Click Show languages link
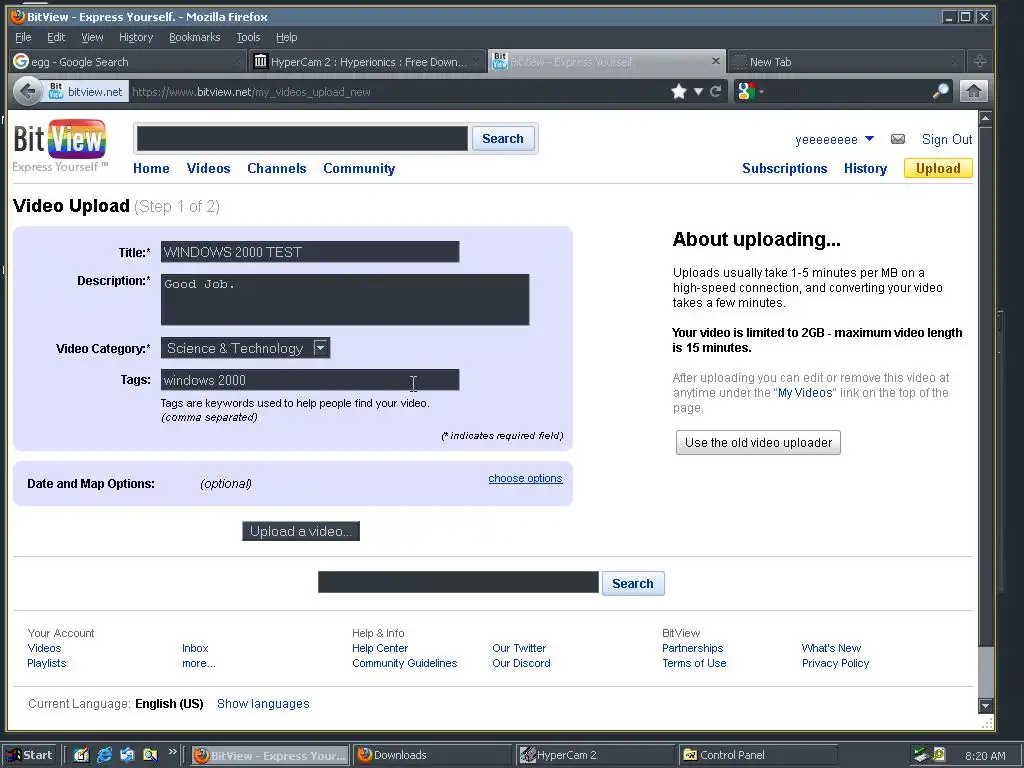 tap(263, 703)
